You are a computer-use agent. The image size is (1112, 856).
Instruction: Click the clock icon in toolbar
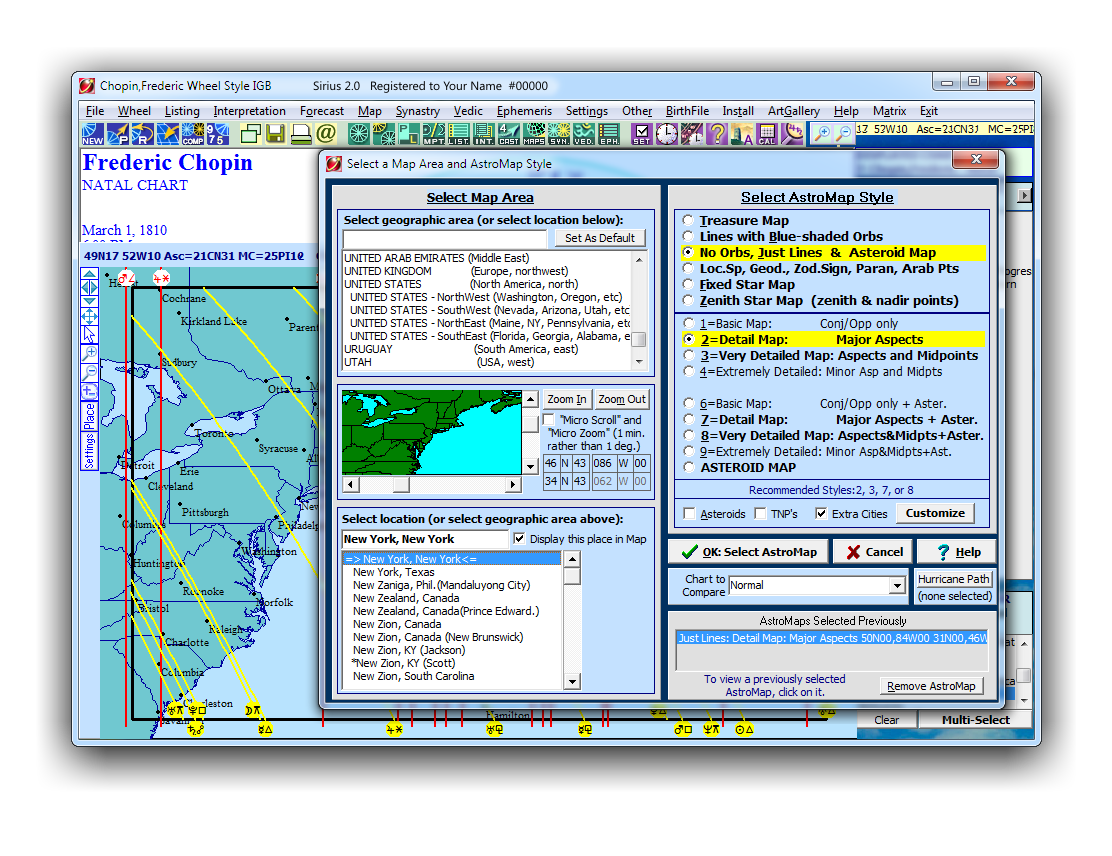pyautogui.click(x=667, y=134)
